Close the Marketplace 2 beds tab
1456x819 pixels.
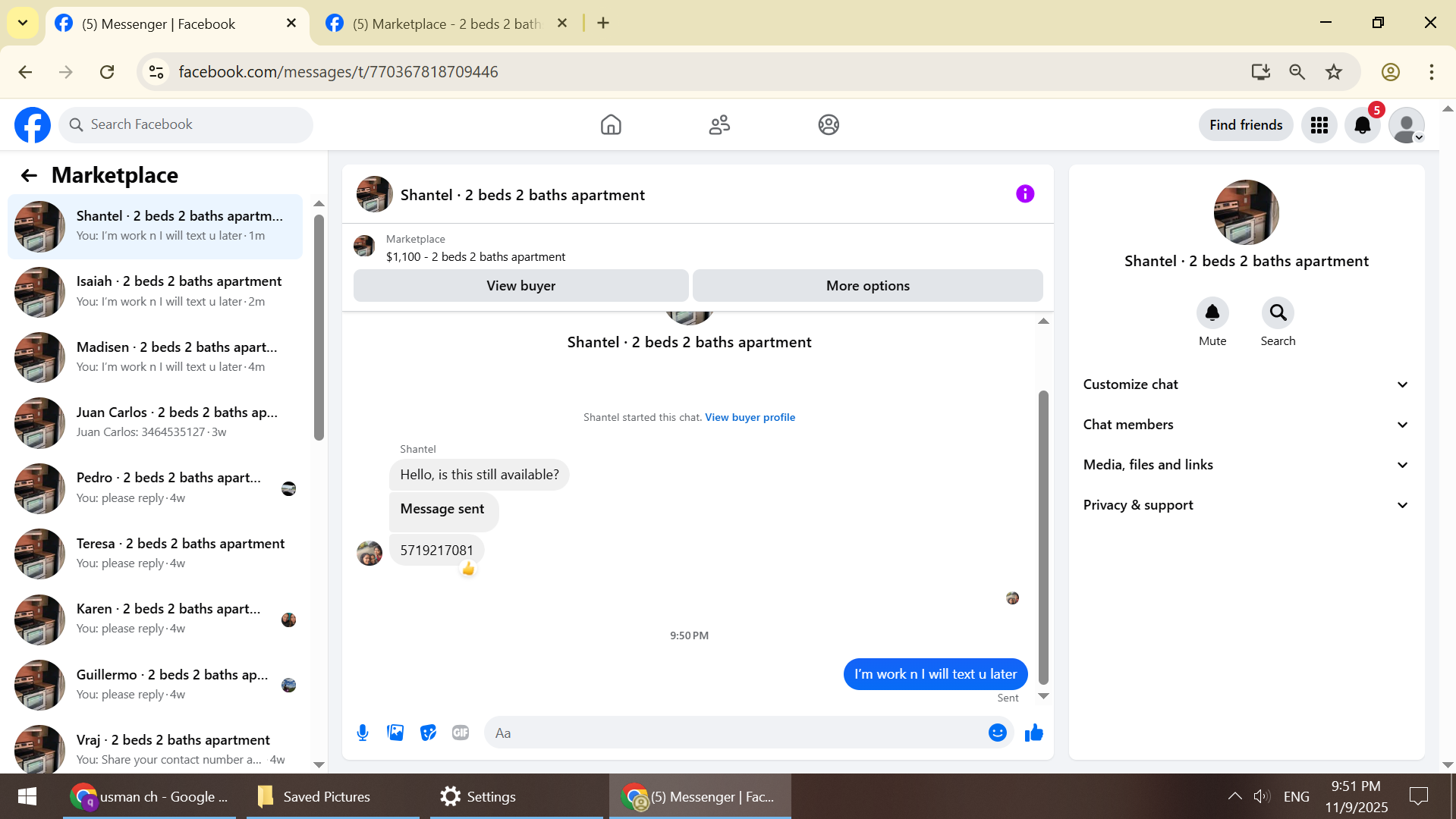(562, 24)
